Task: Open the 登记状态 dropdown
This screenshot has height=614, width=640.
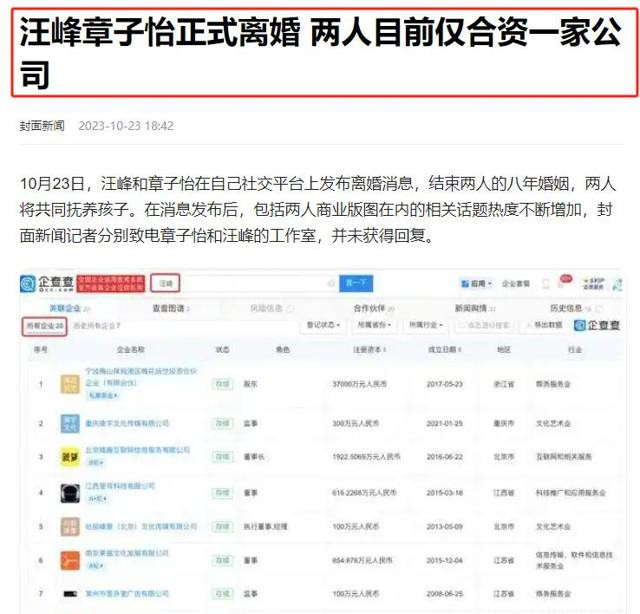Action: [323, 325]
